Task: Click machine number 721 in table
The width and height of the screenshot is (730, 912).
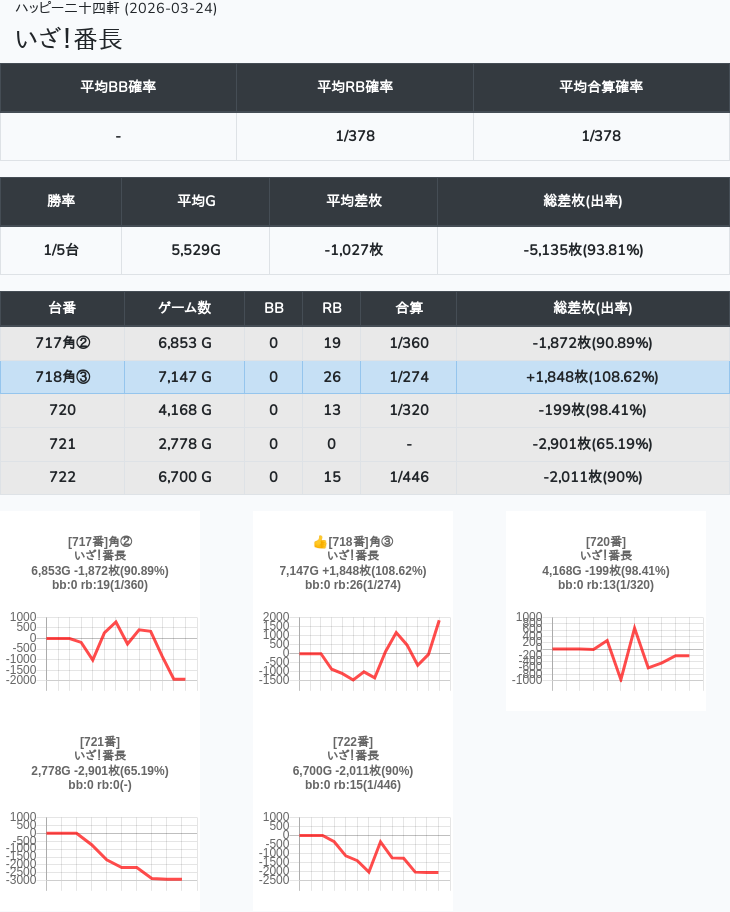Action: (62, 444)
